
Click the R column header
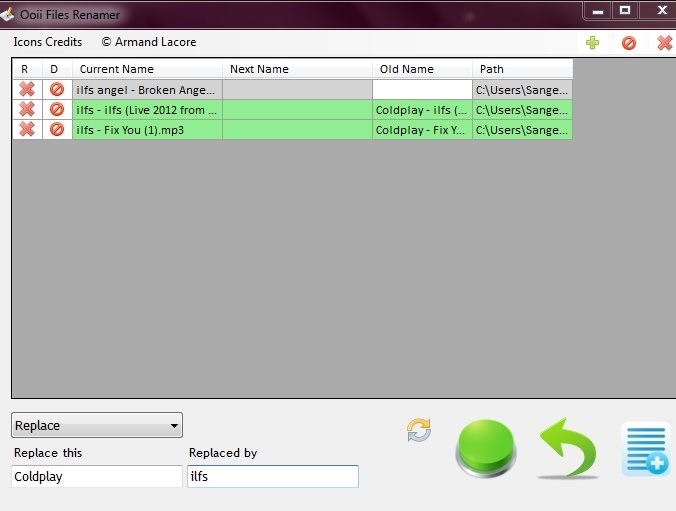pyautogui.click(x=27, y=69)
